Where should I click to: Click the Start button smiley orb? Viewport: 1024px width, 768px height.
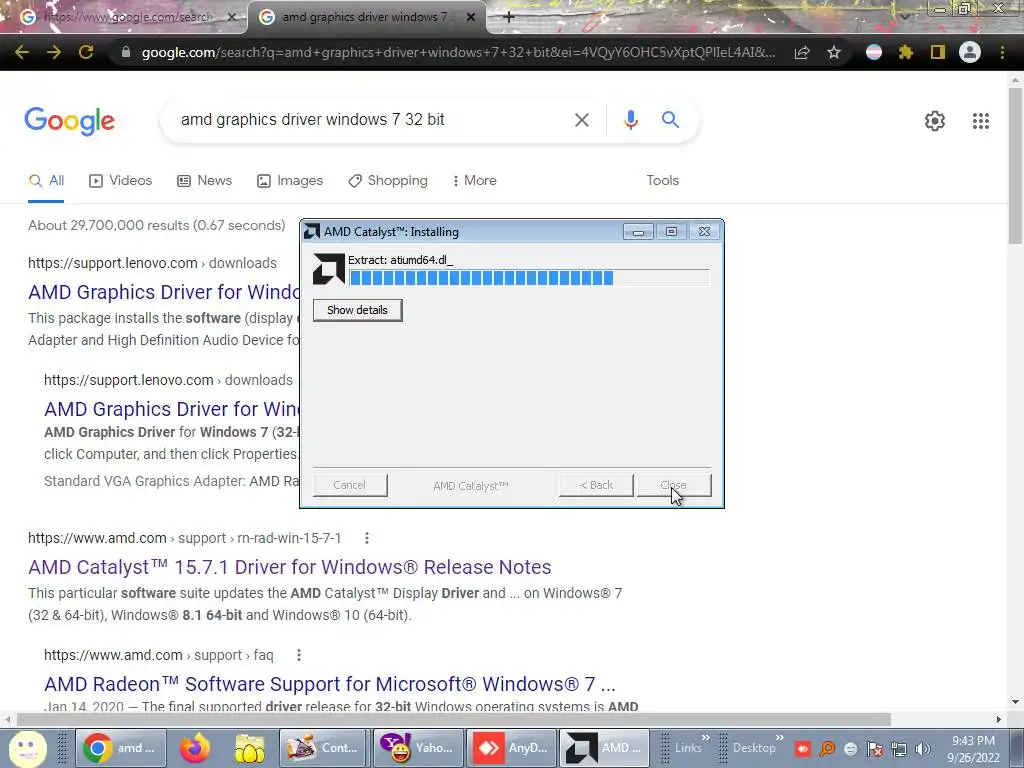click(27, 749)
